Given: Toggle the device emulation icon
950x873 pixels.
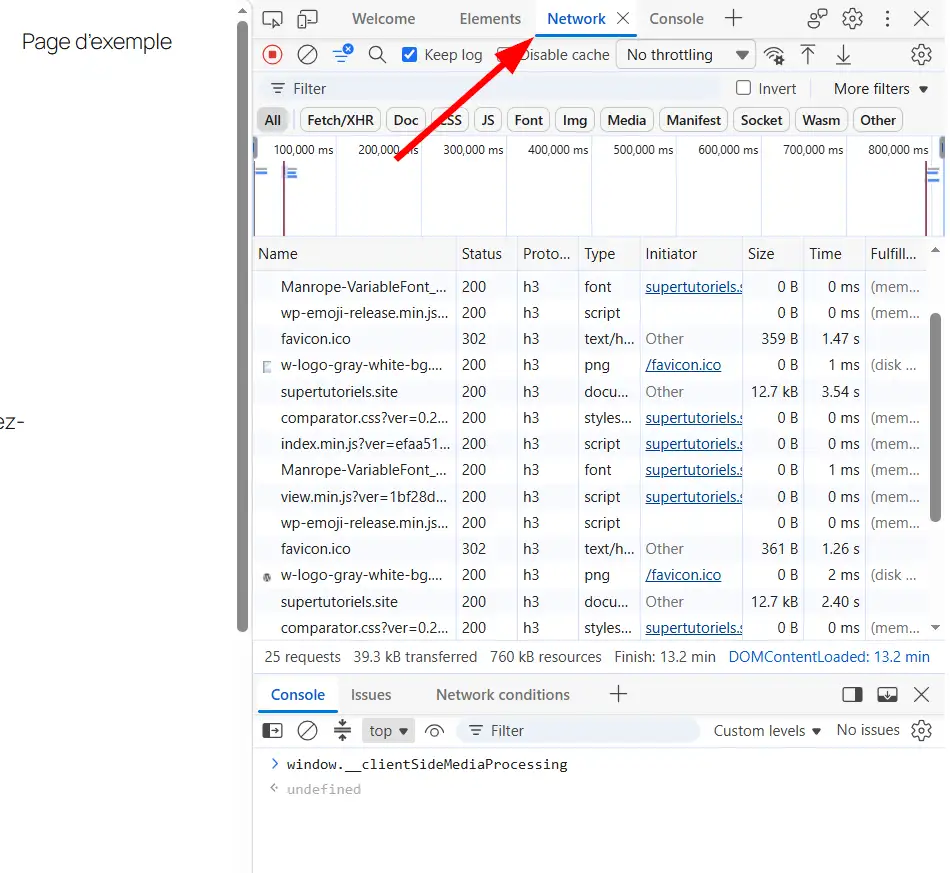Looking at the screenshot, I should point(307,19).
